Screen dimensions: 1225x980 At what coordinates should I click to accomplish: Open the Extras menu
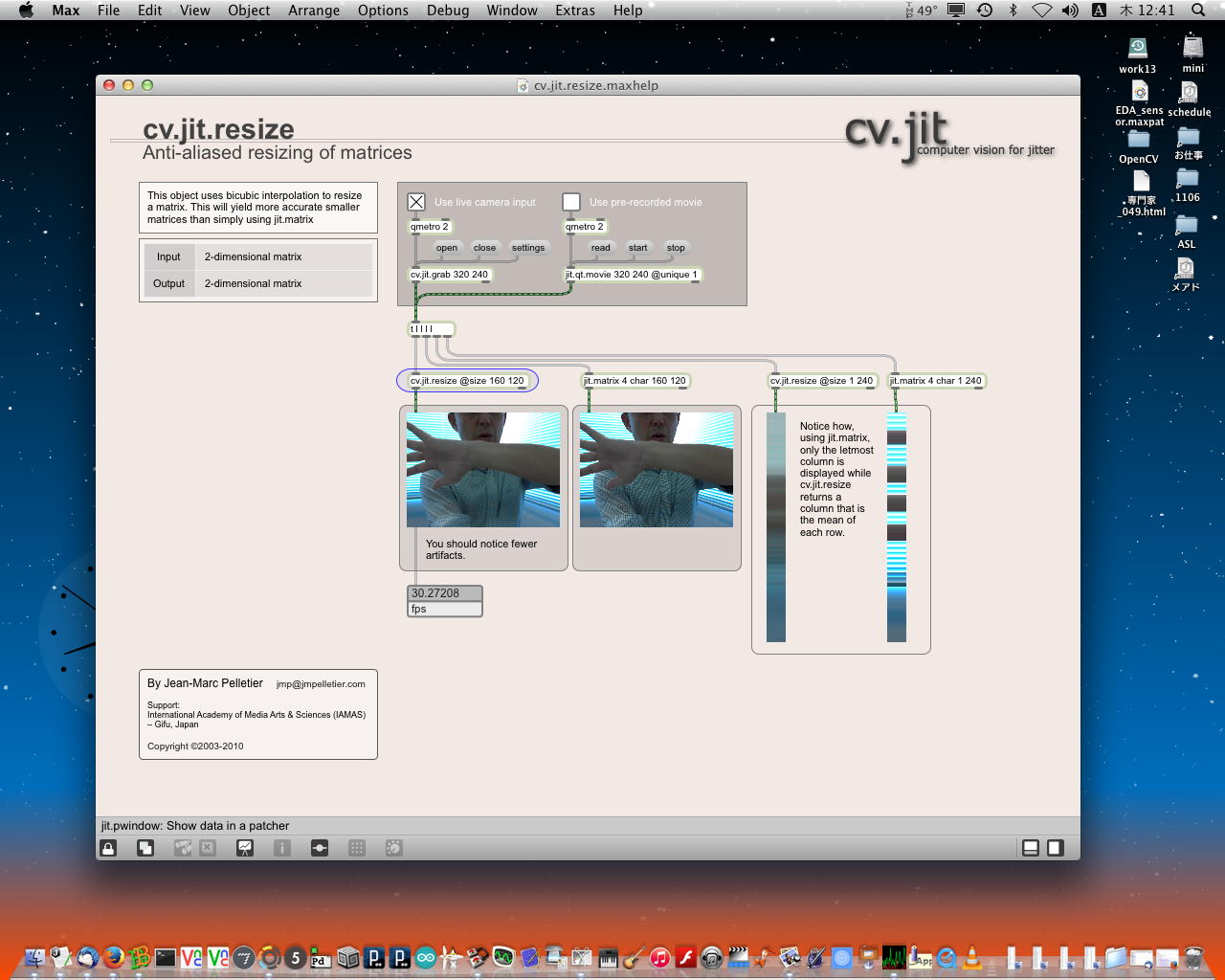coord(575,11)
